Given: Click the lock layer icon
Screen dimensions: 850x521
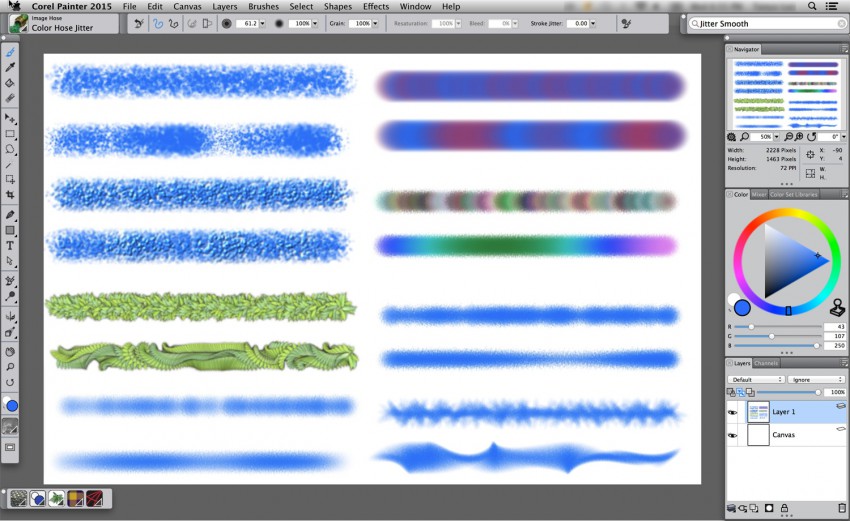Looking at the screenshot, I should tap(784, 509).
